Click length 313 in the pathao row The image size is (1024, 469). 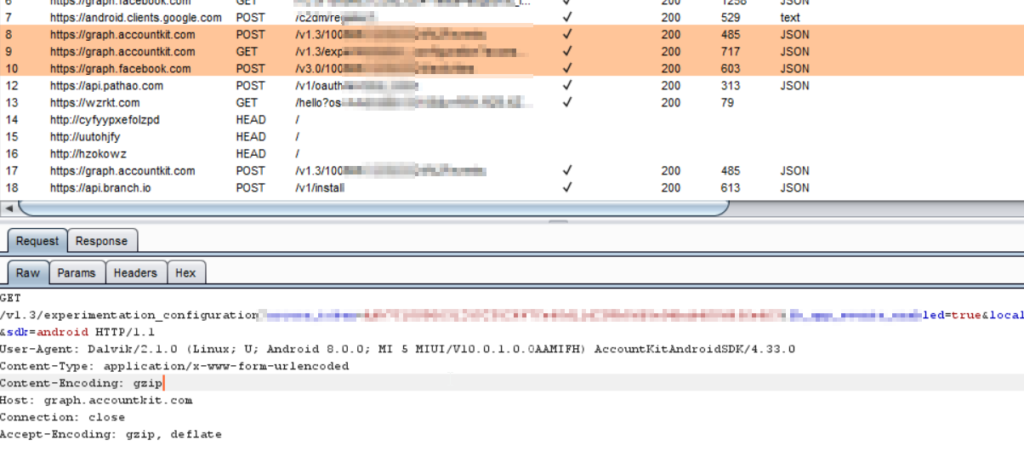(731, 86)
